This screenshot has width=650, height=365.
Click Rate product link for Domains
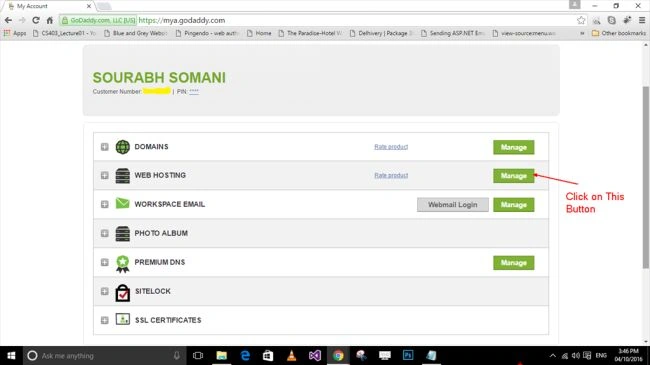coord(391,147)
